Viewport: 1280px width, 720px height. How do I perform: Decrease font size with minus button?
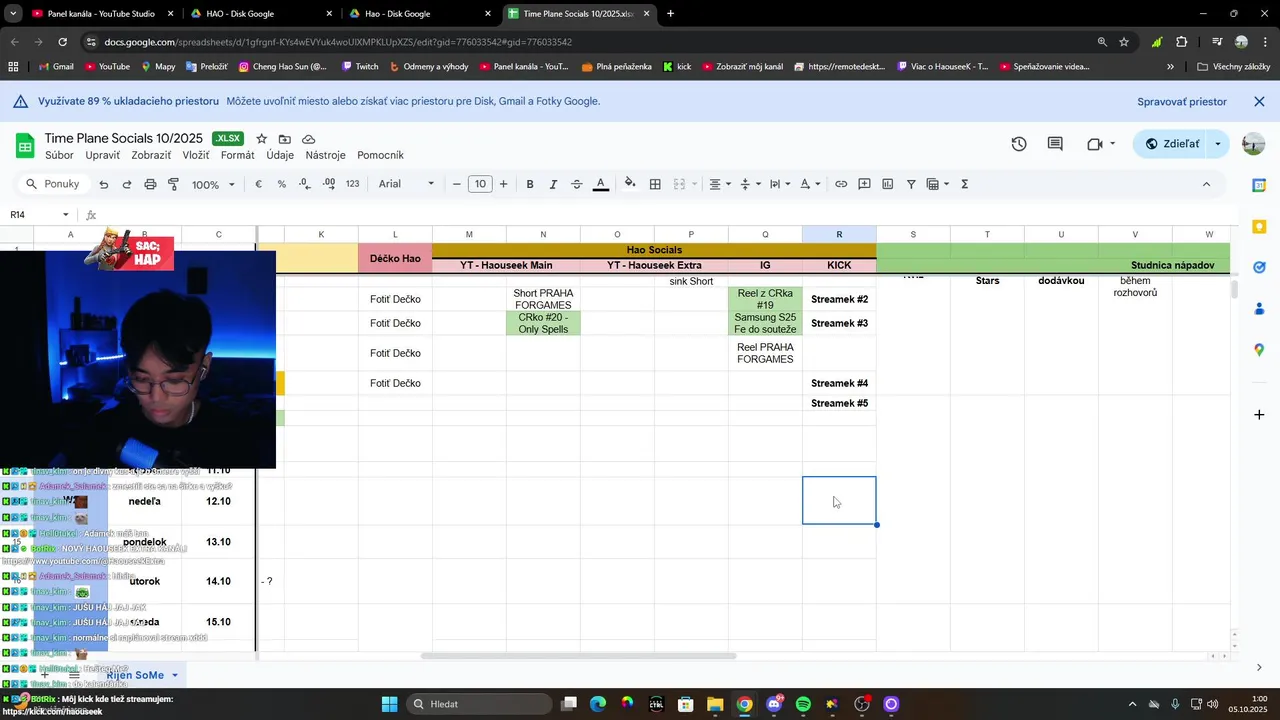click(x=457, y=184)
